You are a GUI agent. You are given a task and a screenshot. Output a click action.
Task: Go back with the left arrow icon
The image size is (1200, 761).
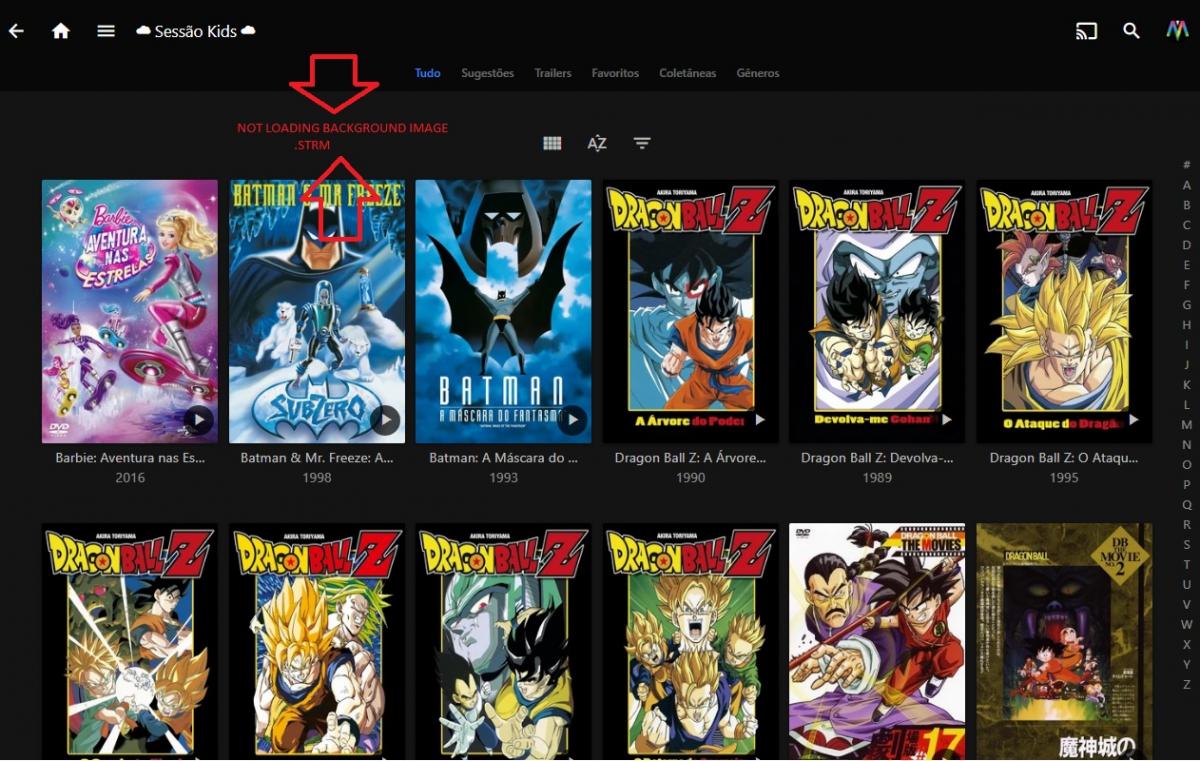16,31
